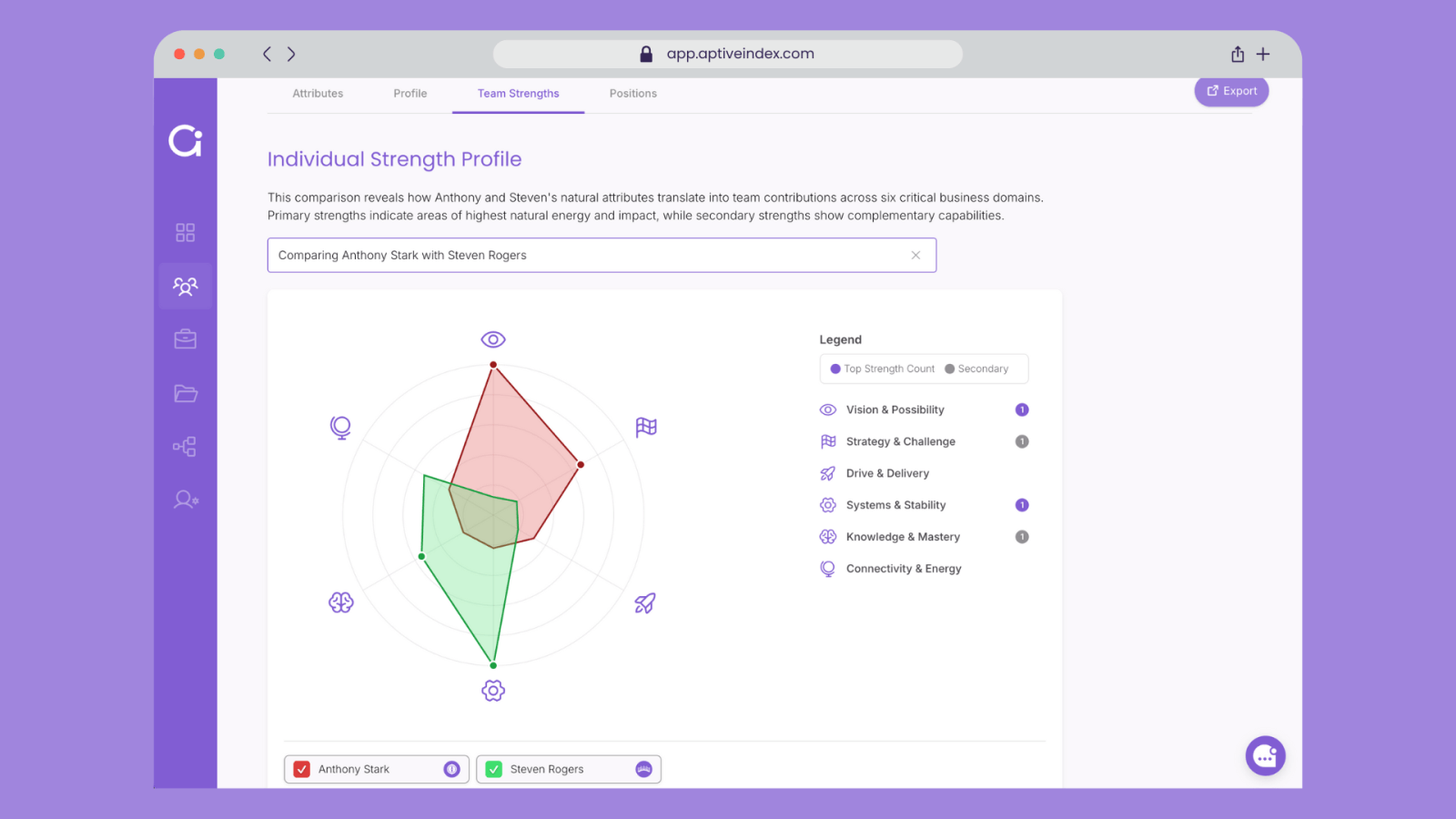This screenshot has width=1456, height=819.
Task: Select Systems & Stability in the legend
Action: pyautogui.click(x=895, y=505)
